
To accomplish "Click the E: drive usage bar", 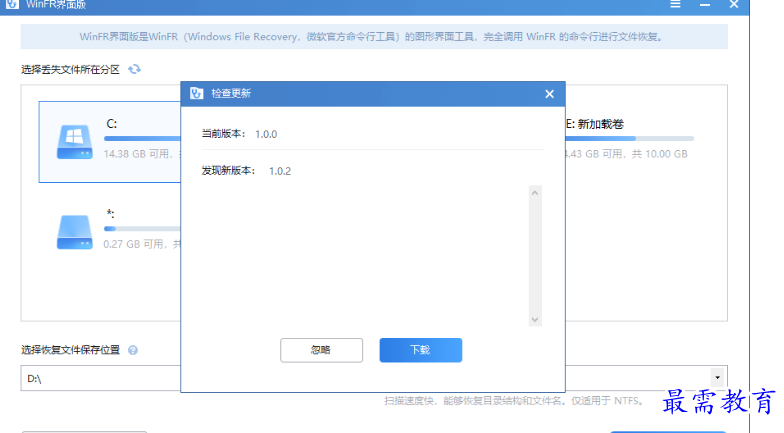I will [630, 138].
